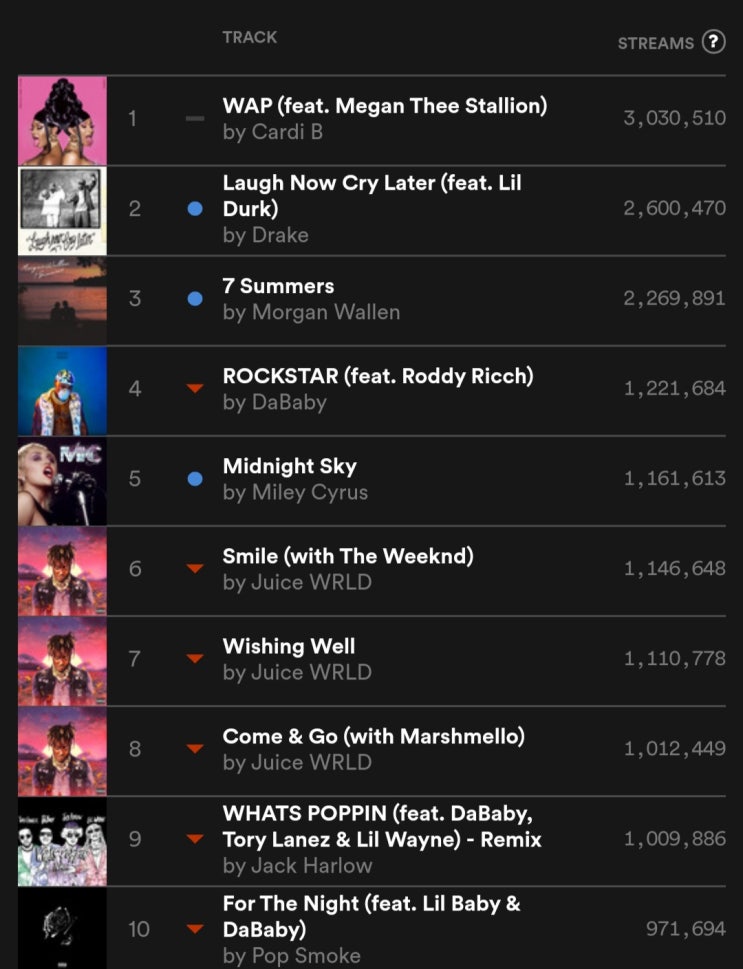Viewport: 743px width, 969px height.
Task: Click the down arrow beside Smile
Action: (195, 569)
